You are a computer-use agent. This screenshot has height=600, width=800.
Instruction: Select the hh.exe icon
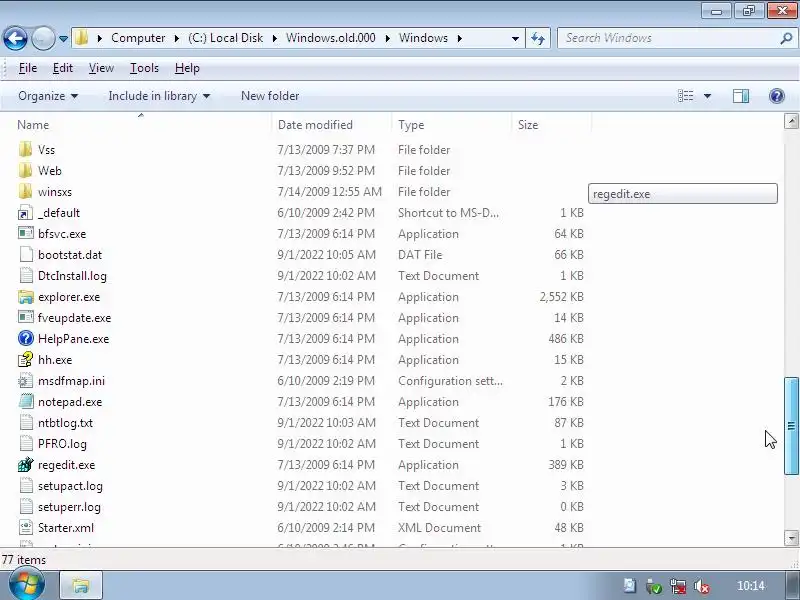click(26, 360)
